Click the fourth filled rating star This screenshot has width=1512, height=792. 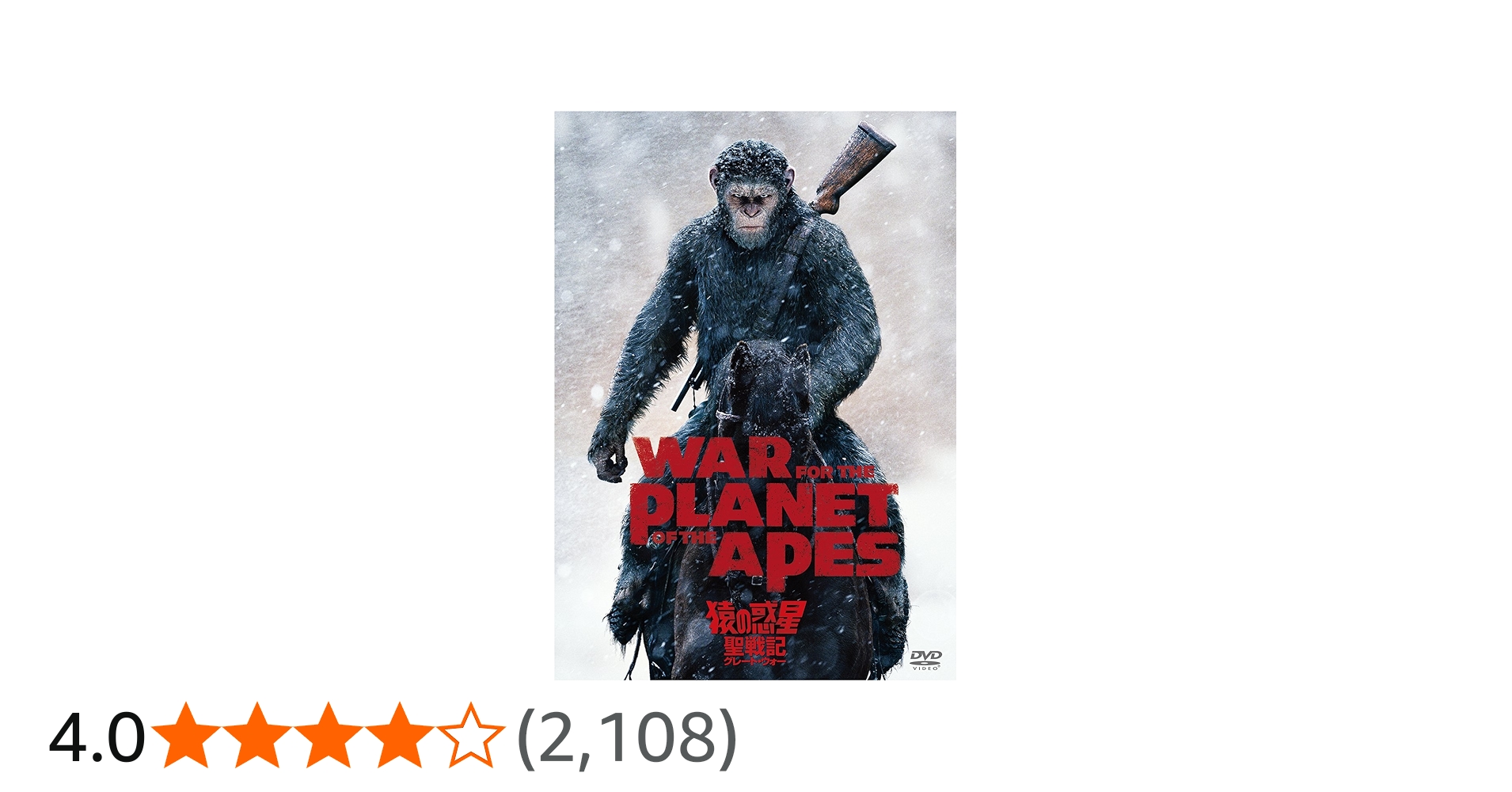[x=400, y=736]
